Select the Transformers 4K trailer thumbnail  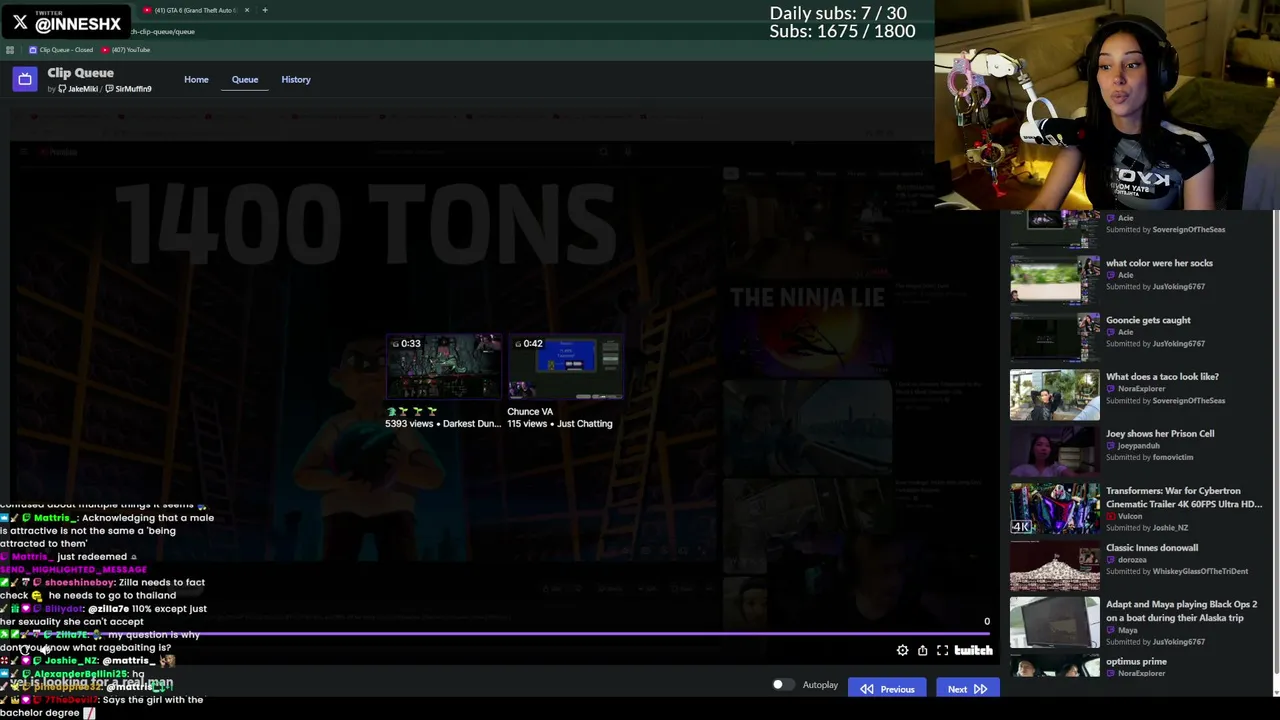[x=1055, y=508]
